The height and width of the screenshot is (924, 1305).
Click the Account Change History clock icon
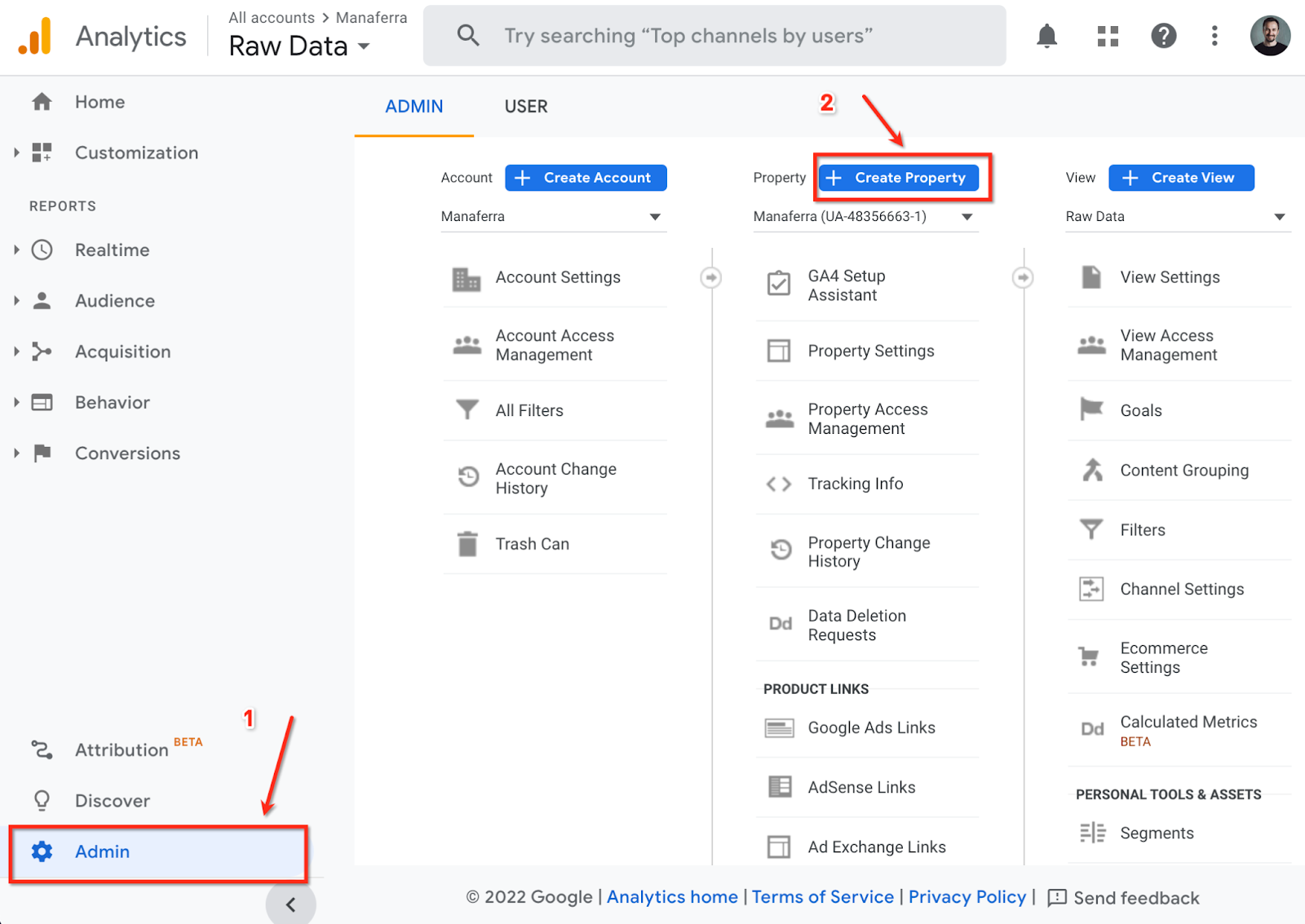click(468, 477)
